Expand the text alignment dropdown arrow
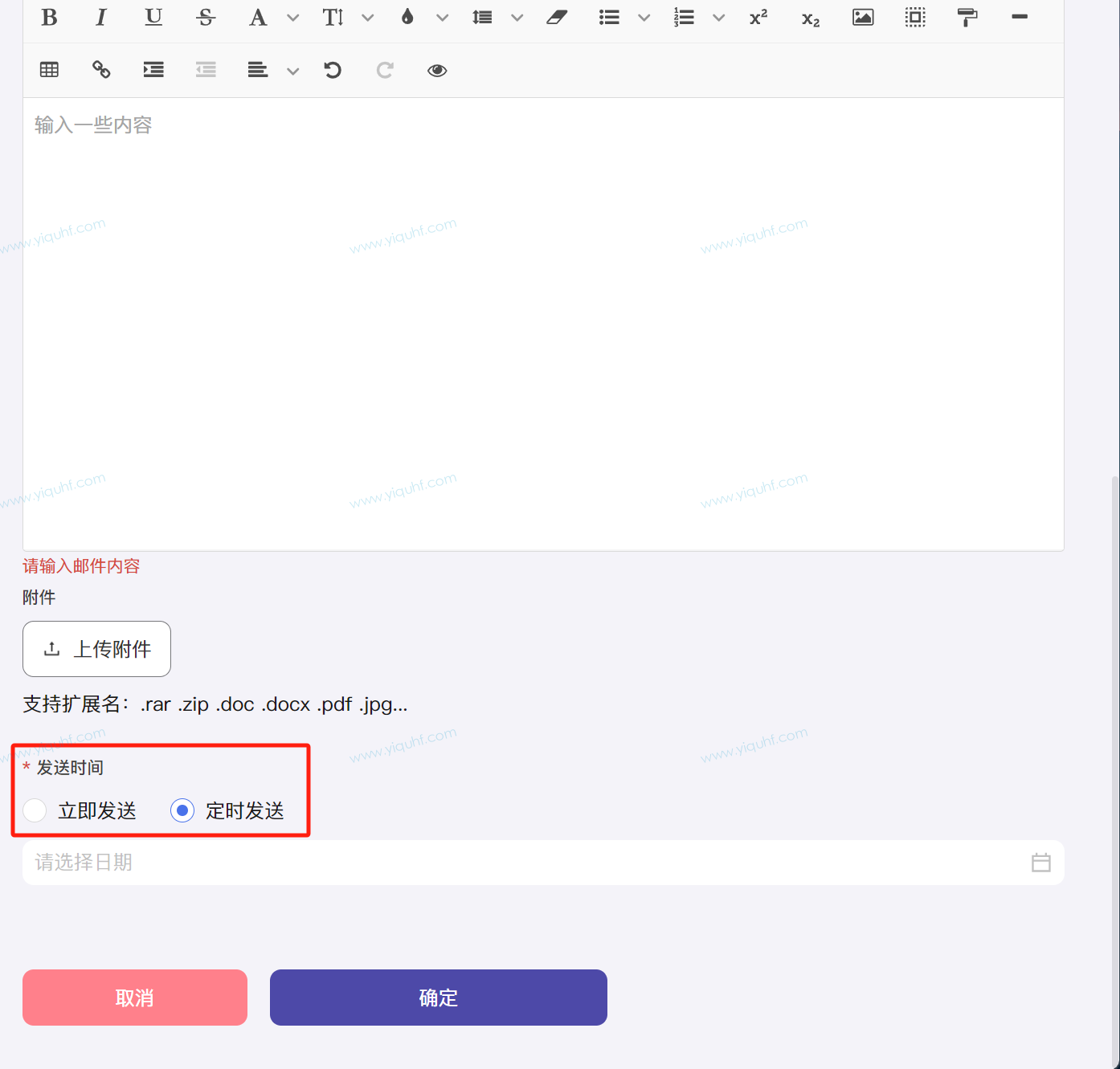The image size is (1120, 1069). pyautogui.click(x=293, y=71)
